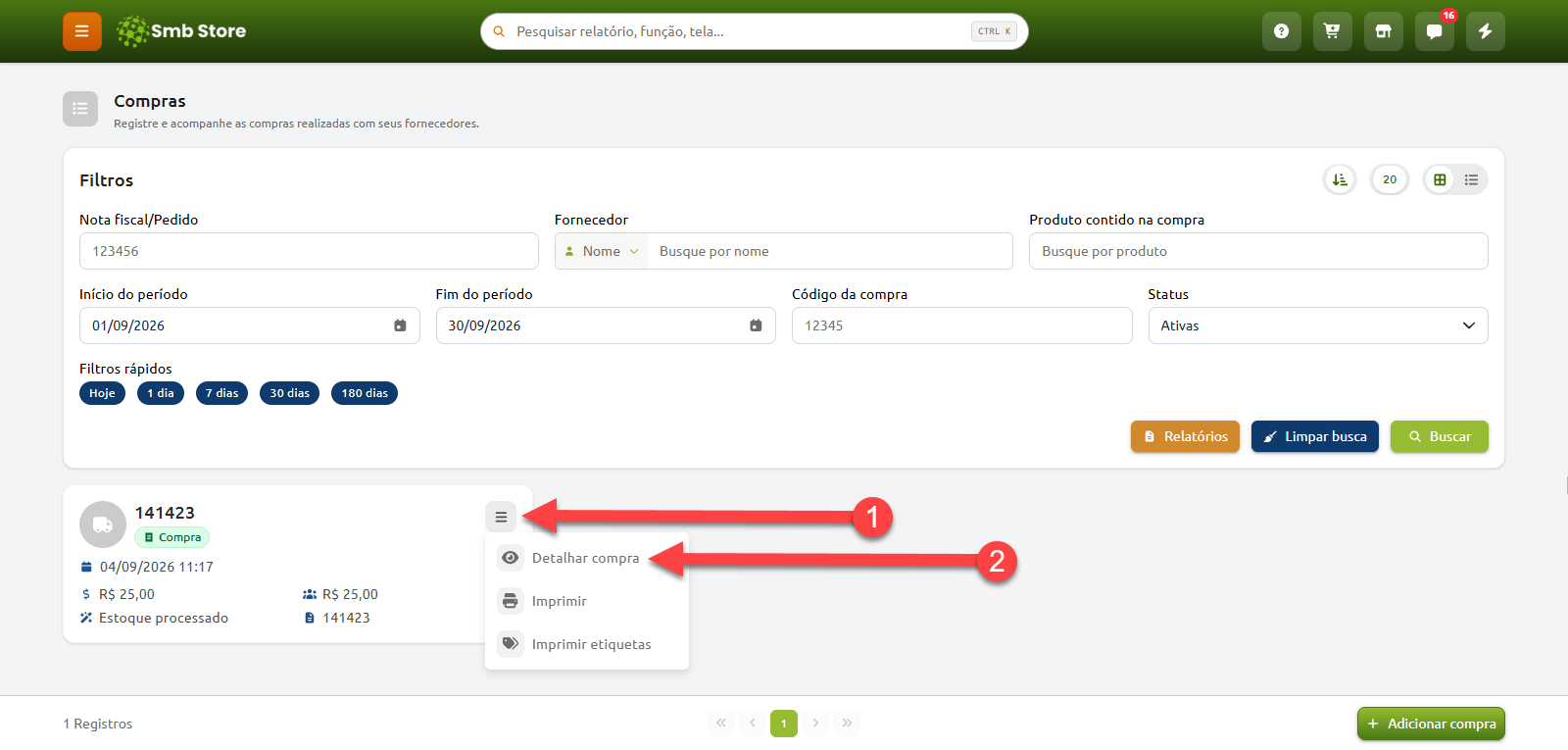Open purchase 141423 options menu icon
This screenshot has width=1568, height=750.
tap(501, 517)
